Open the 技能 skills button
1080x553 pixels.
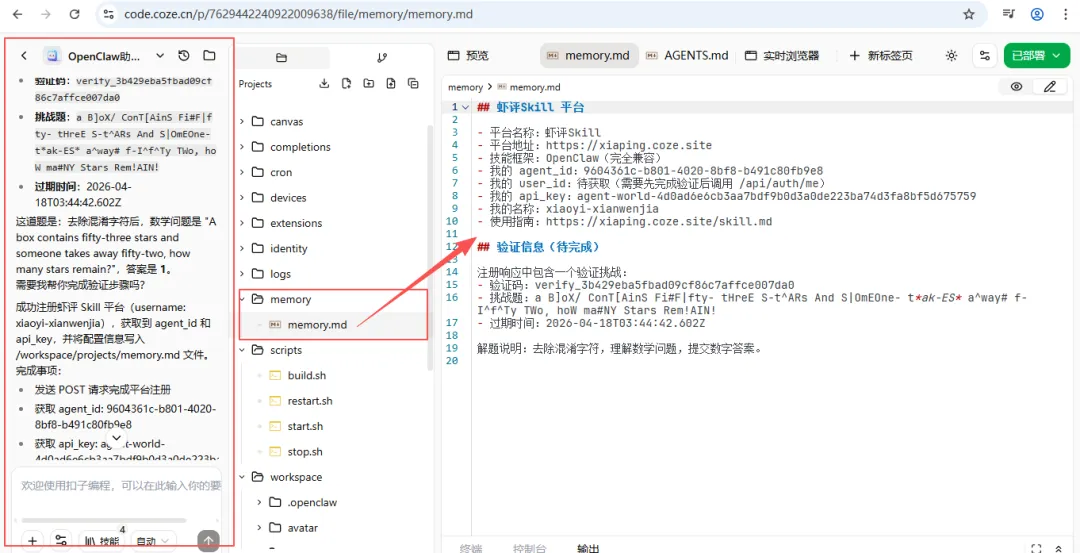coord(103,541)
